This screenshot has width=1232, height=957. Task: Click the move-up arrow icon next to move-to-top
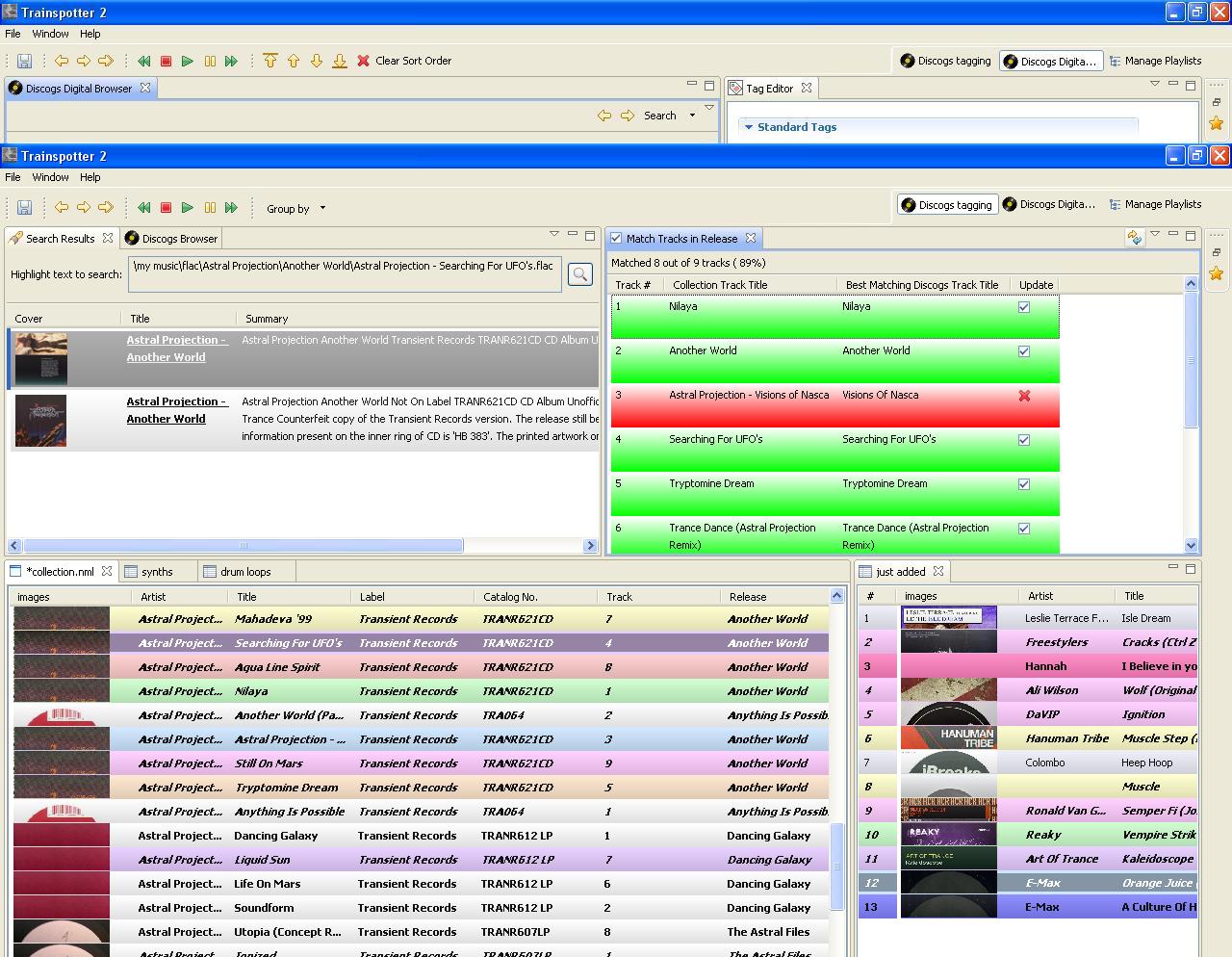point(294,61)
